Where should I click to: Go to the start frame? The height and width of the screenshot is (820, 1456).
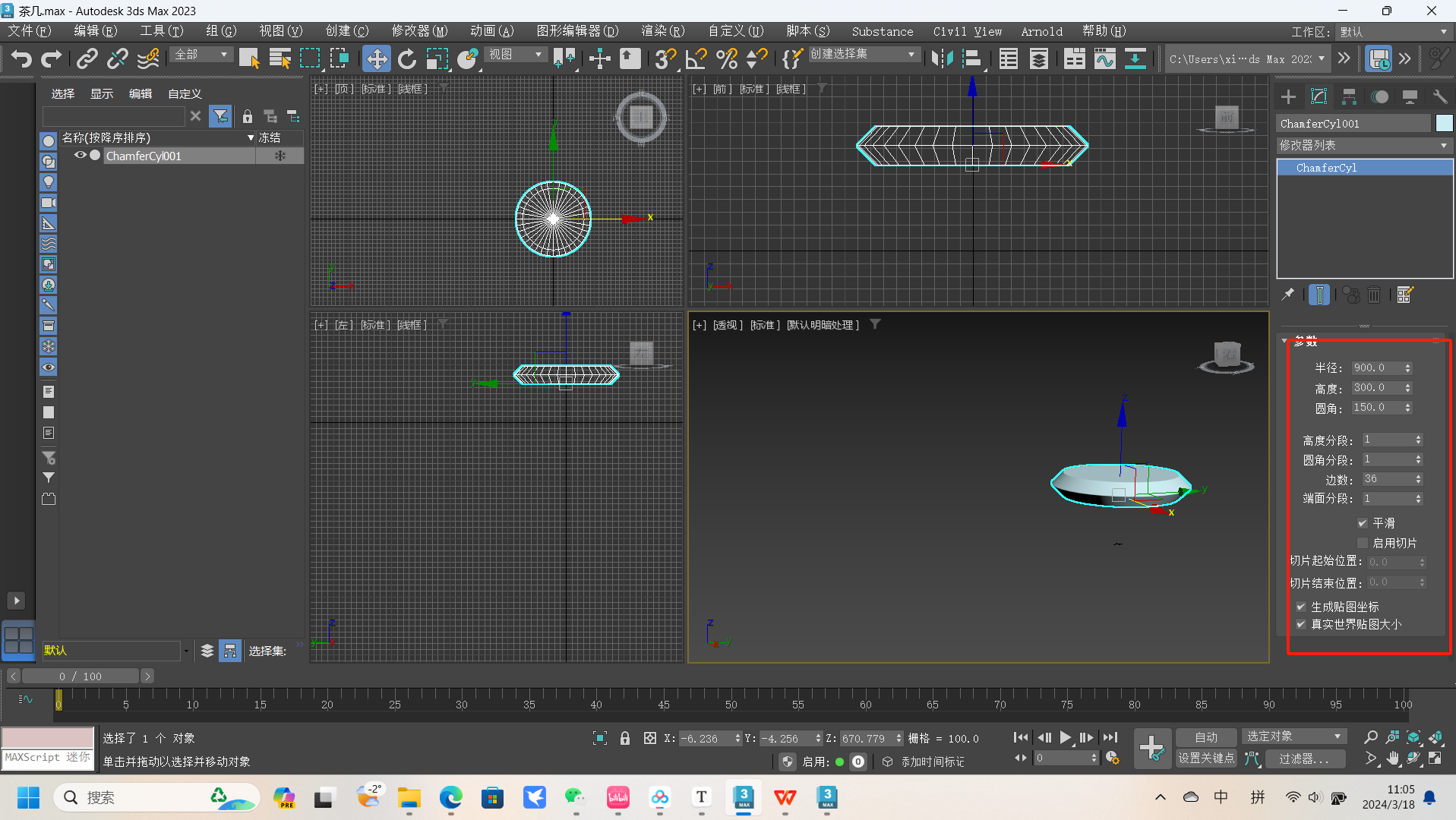(1021, 737)
